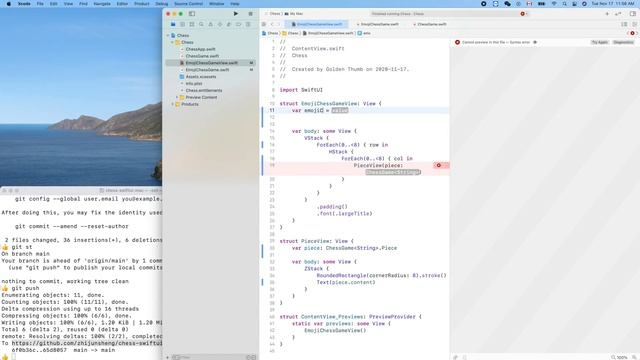Screen dimensions: 640x360
Task: Click the info icon beside the preview error
Action: pos(535,42)
